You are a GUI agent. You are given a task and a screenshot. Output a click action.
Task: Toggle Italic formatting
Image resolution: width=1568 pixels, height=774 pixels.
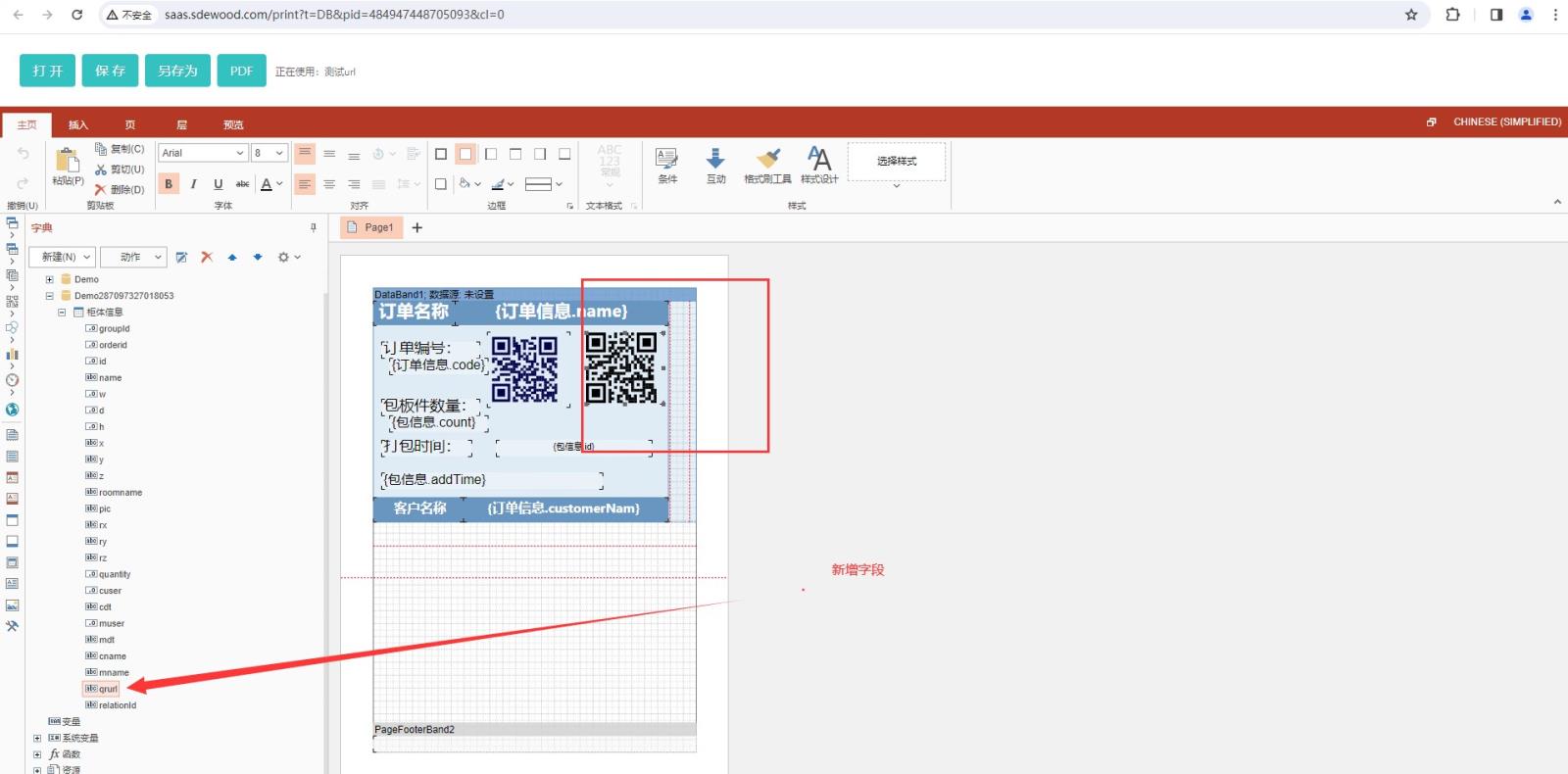[x=193, y=183]
